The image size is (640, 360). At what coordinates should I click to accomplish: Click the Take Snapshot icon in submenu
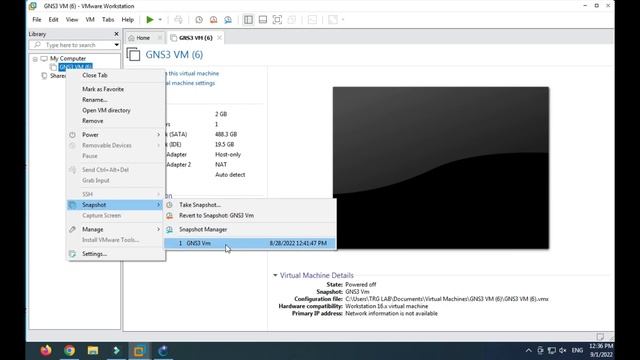pos(169,205)
